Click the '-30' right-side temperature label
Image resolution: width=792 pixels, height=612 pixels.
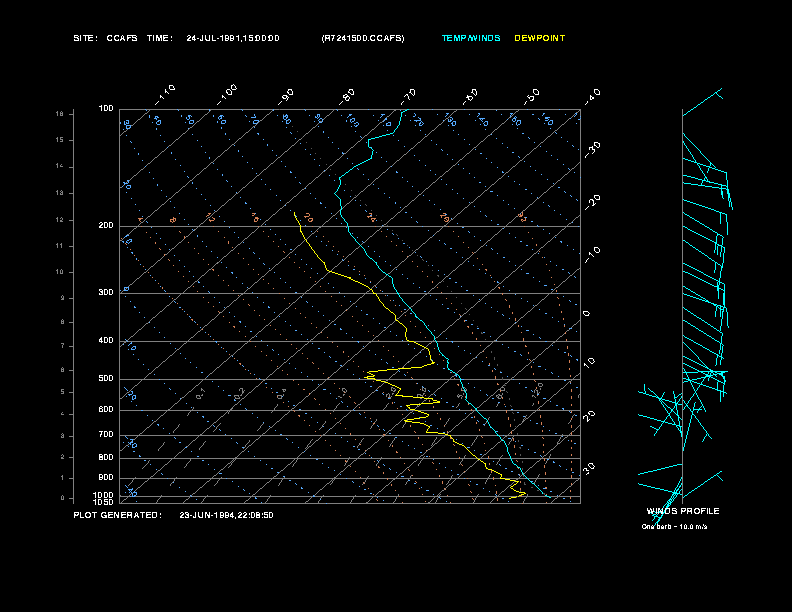pyautogui.click(x=593, y=150)
